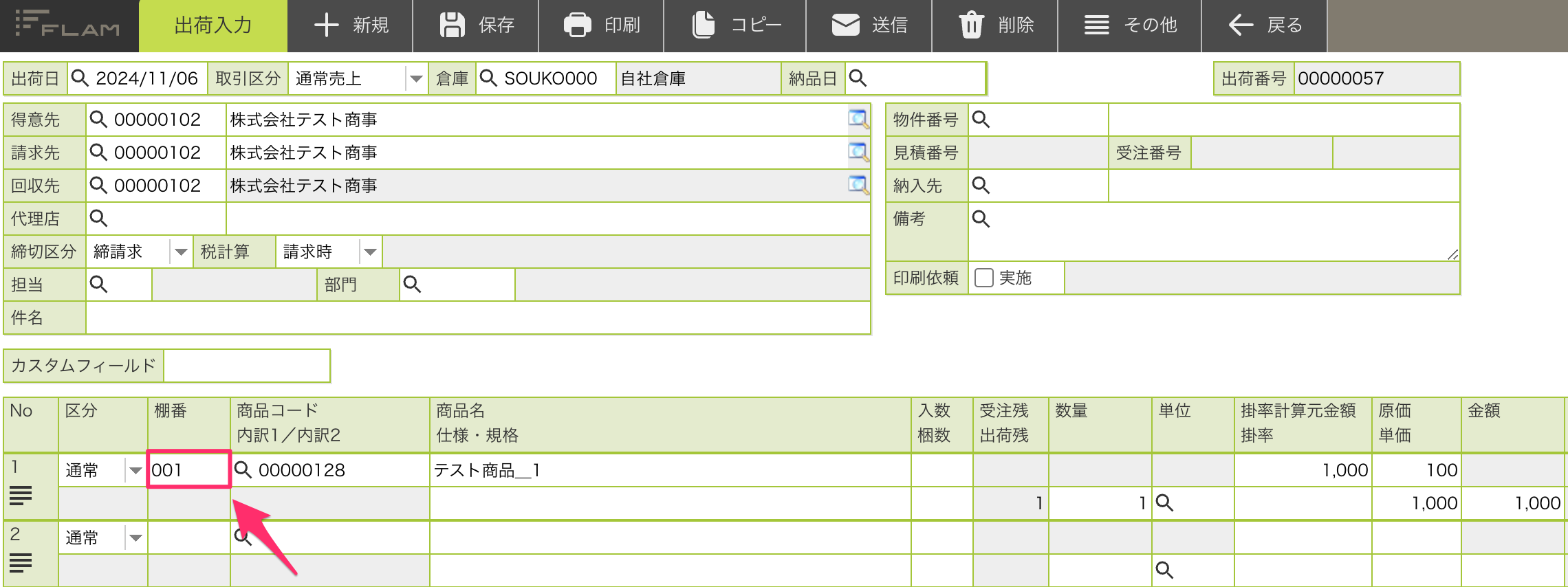
Task: Search 物件番号 with magnifier icon
Action: tap(981, 120)
